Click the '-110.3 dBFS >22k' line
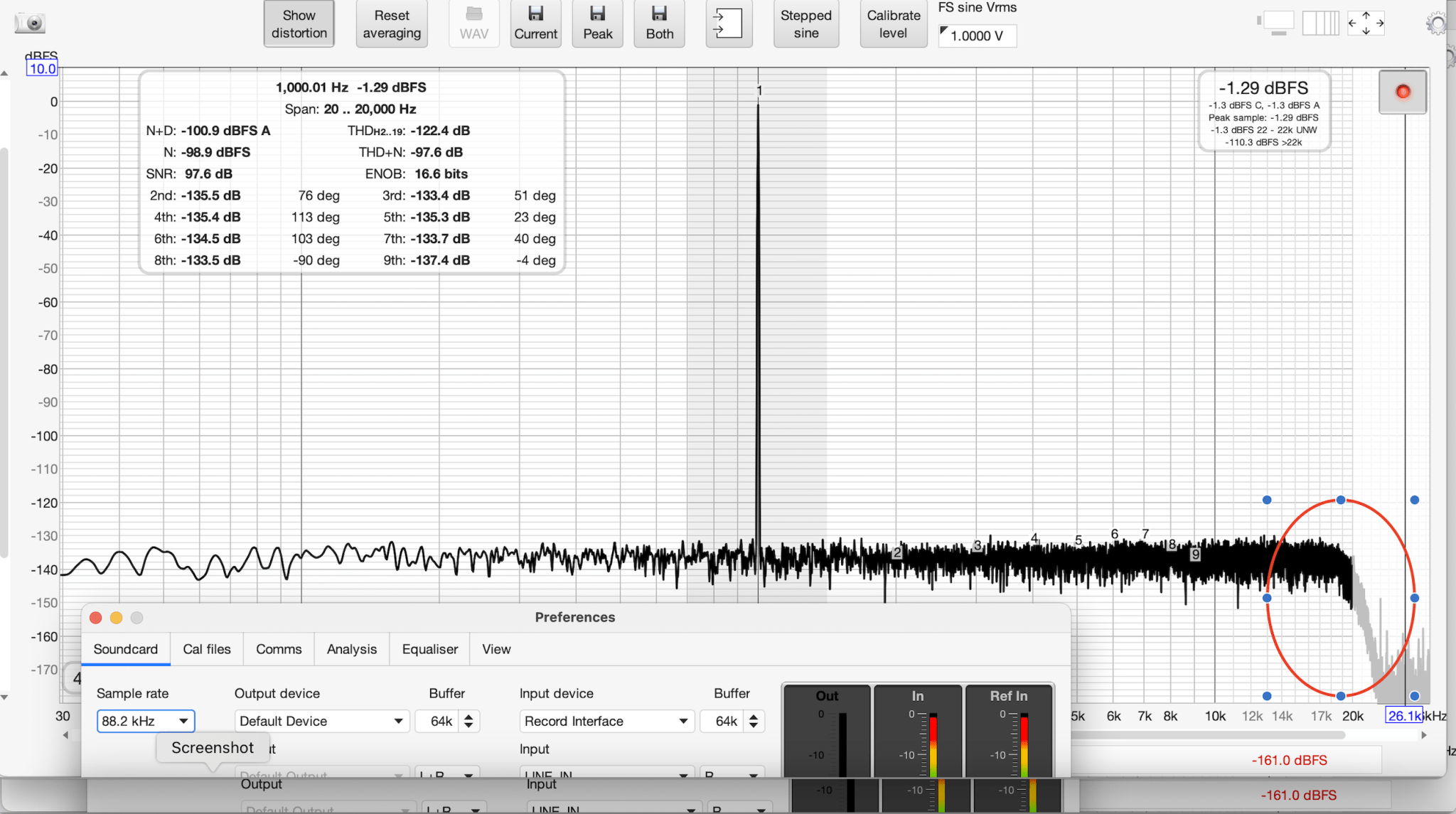1456x814 pixels. coord(1263,142)
